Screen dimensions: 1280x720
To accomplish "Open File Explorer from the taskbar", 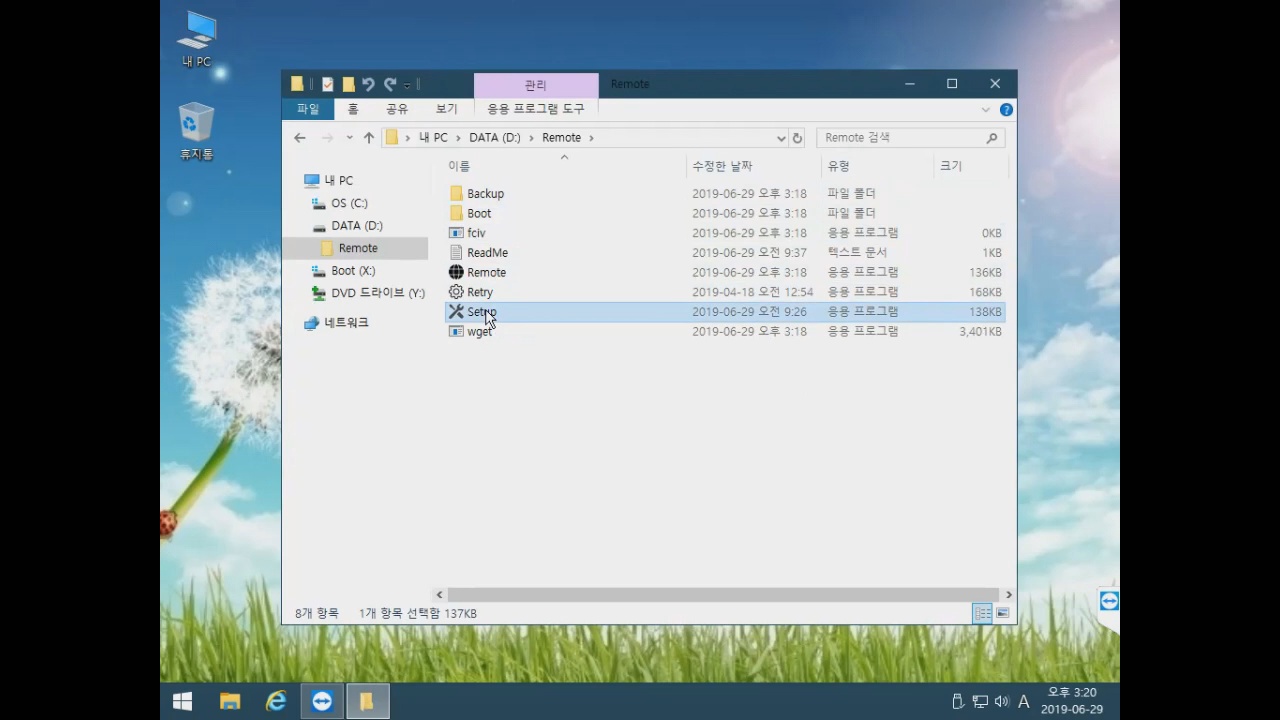I will coord(230,701).
